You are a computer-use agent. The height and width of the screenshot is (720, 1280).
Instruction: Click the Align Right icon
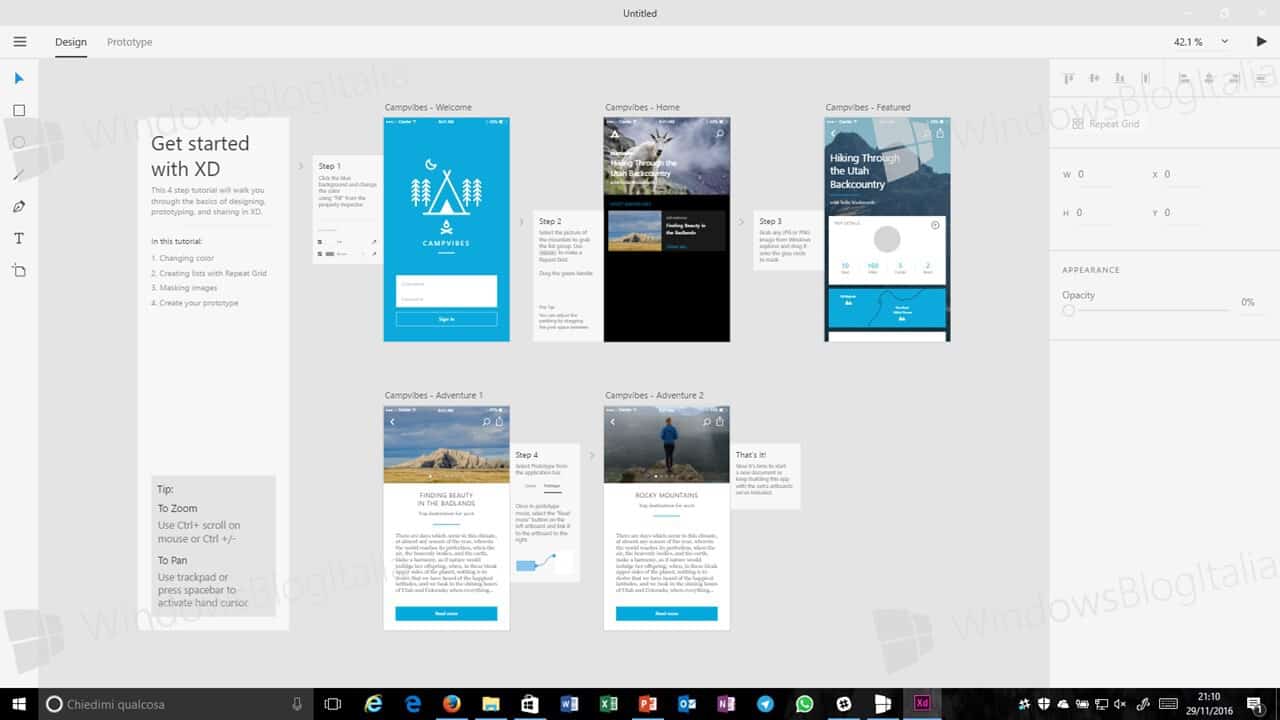point(1234,78)
